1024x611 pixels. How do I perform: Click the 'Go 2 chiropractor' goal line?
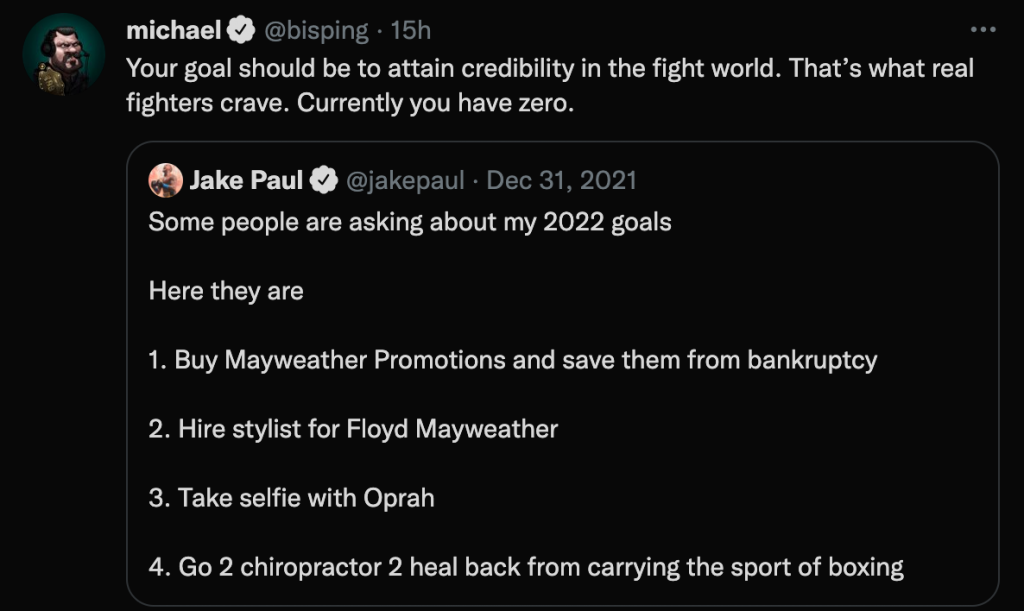click(526, 568)
